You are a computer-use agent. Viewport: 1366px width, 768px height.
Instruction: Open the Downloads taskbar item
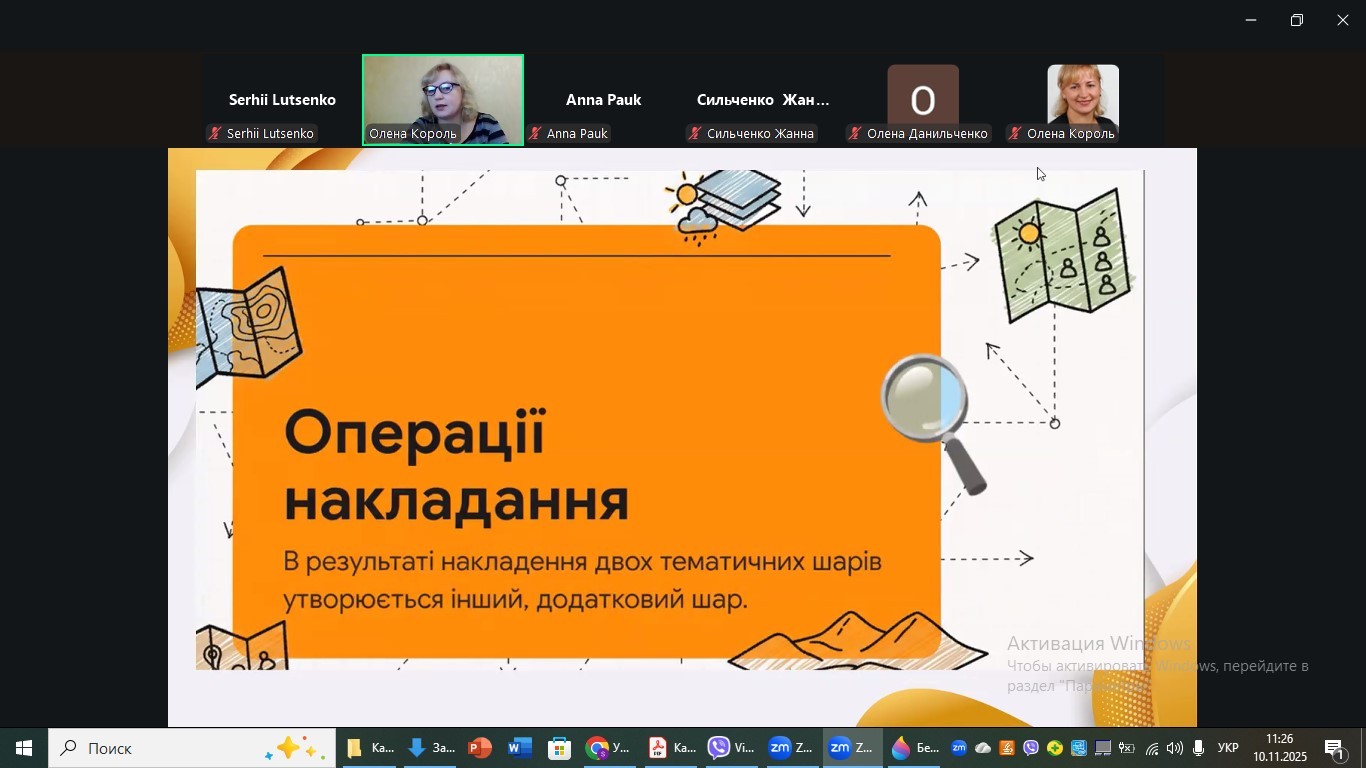point(431,748)
